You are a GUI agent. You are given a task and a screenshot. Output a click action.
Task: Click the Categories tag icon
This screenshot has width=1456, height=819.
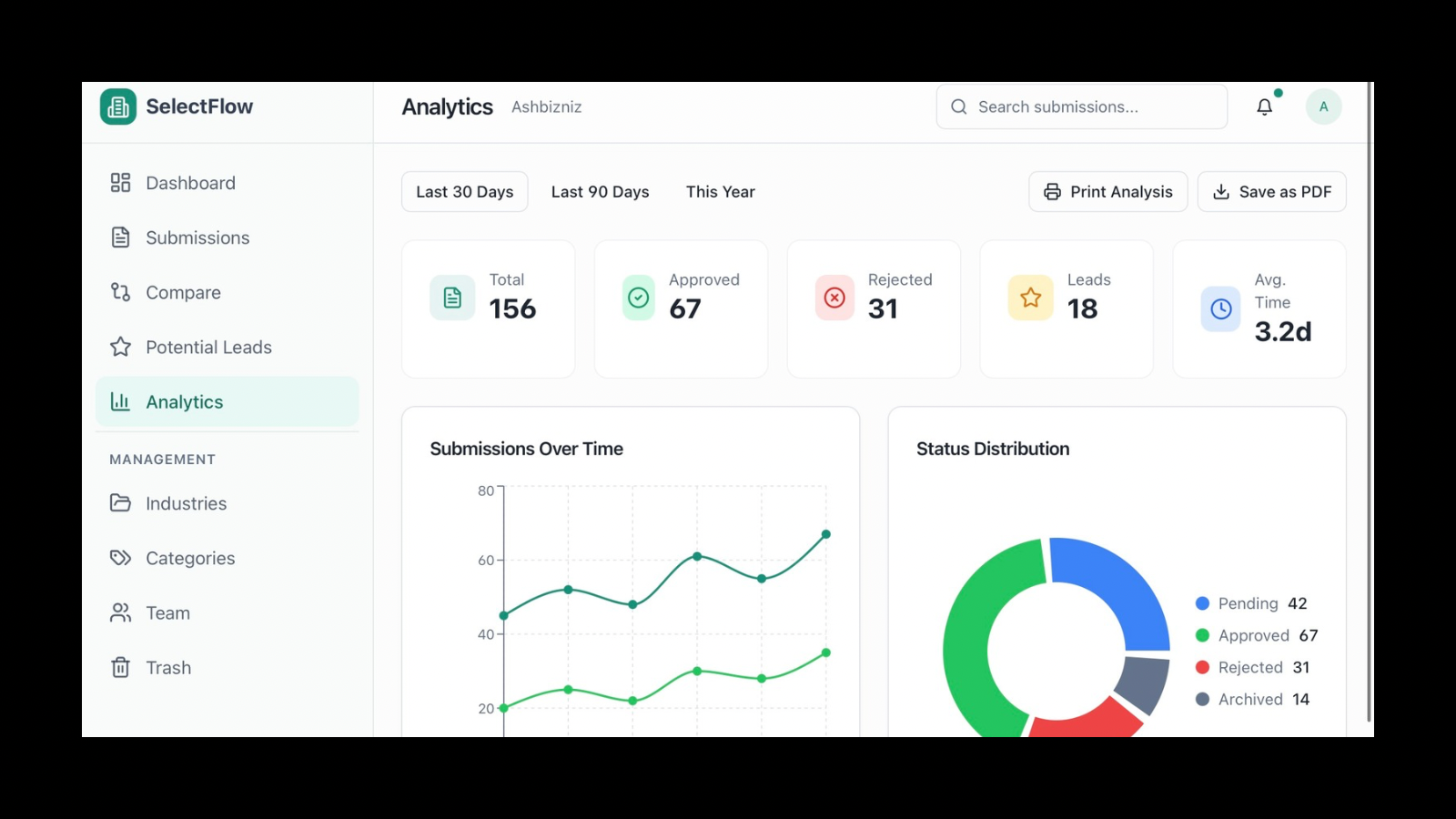click(120, 558)
